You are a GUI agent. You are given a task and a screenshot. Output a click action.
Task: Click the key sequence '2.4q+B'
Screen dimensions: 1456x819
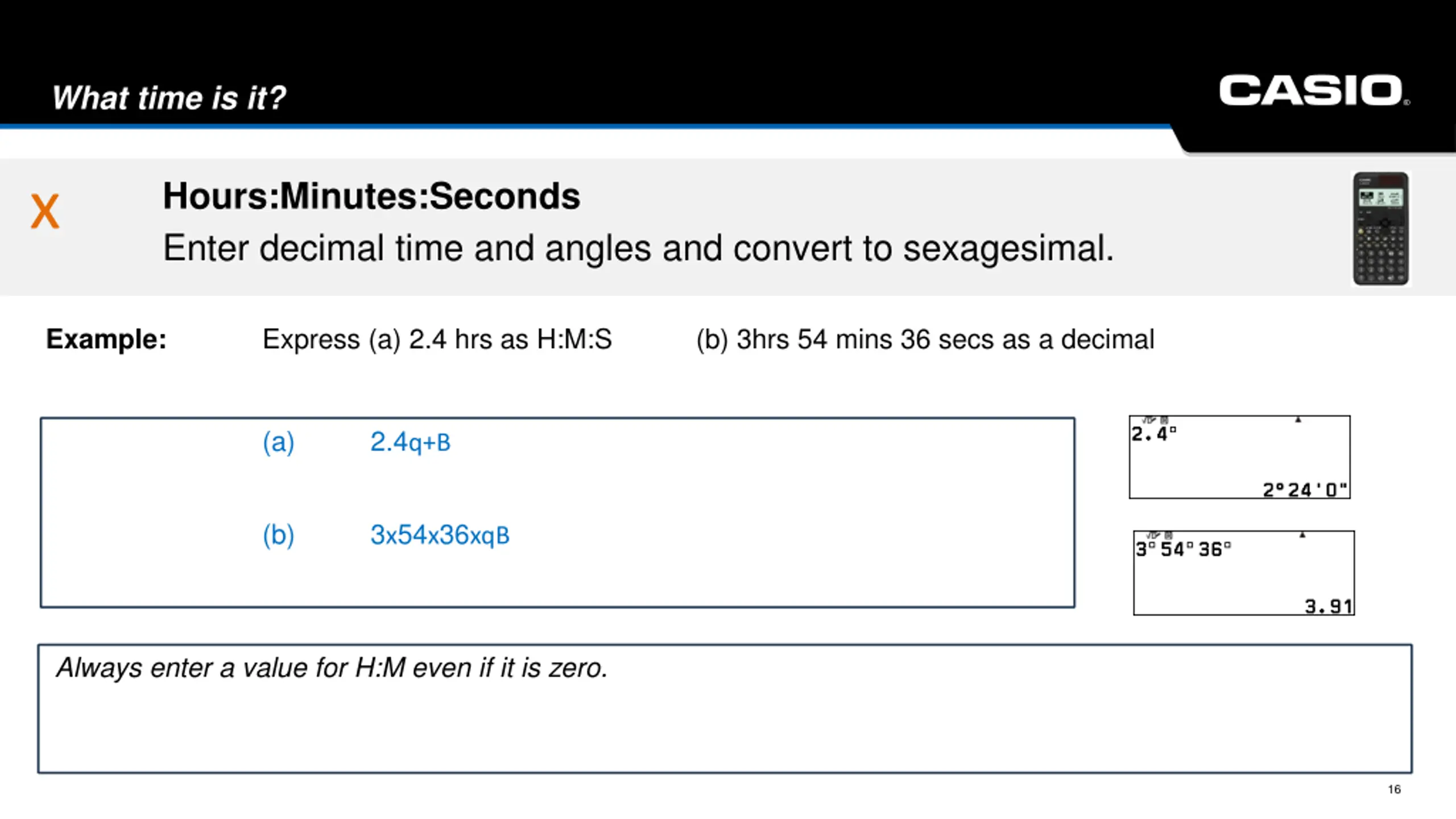click(x=410, y=442)
